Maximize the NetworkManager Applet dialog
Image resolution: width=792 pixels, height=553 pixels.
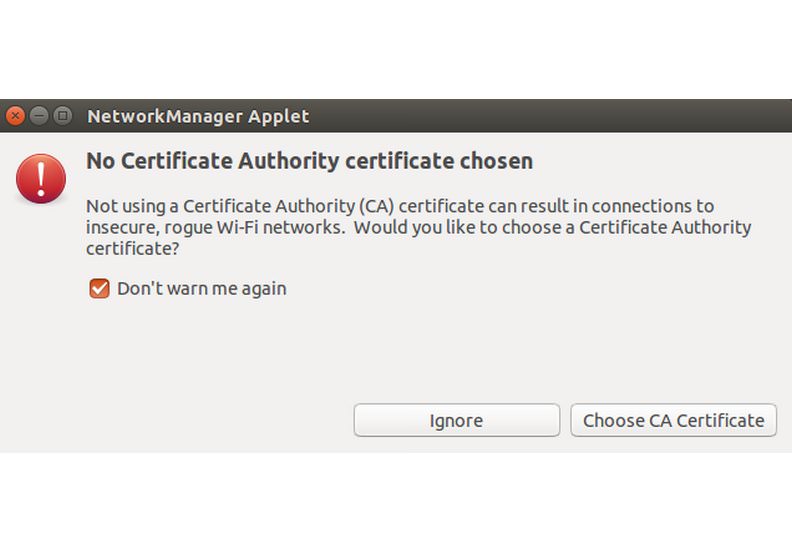point(63,116)
